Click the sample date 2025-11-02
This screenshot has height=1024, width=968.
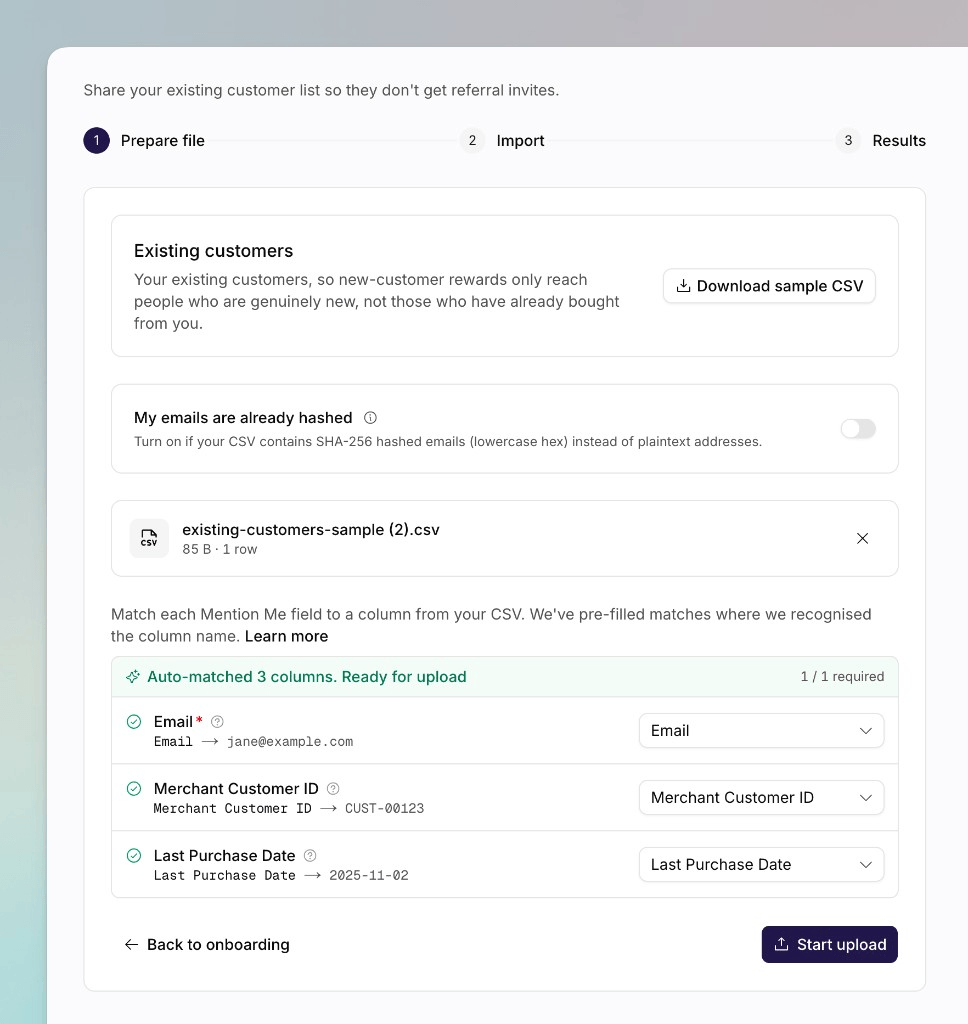tap(368, 876)
